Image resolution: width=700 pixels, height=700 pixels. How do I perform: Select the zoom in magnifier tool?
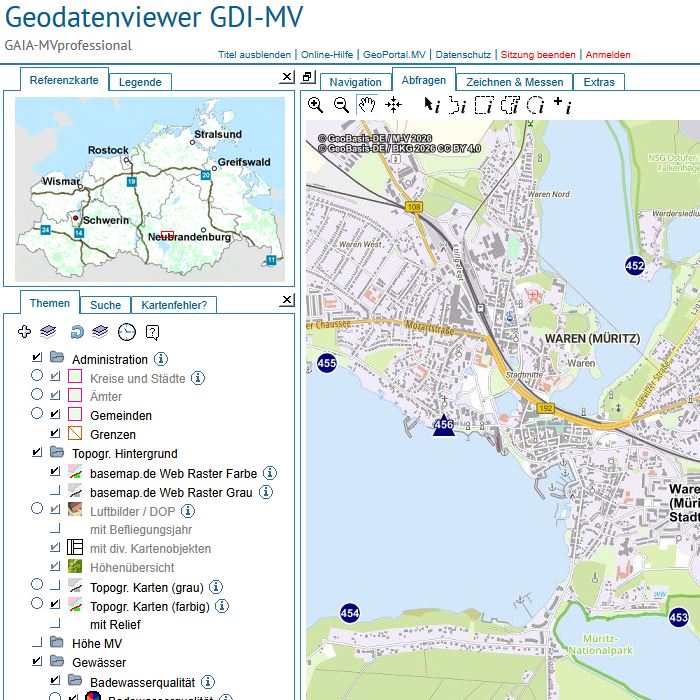(x=316, y=105)
